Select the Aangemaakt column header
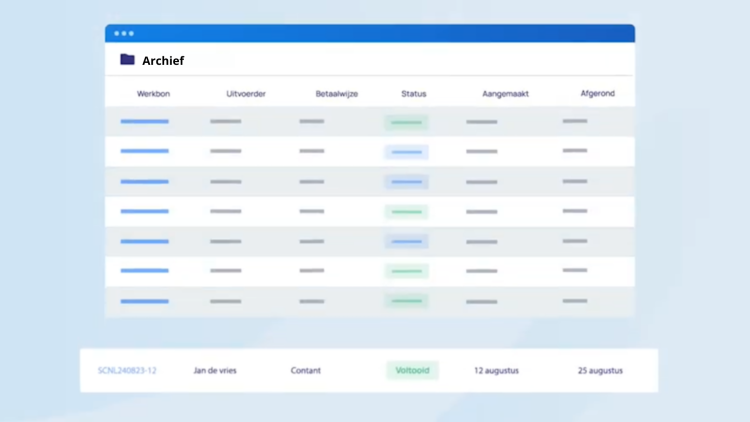The height and width of the screenshot is (422, 750). pos(505,94)
